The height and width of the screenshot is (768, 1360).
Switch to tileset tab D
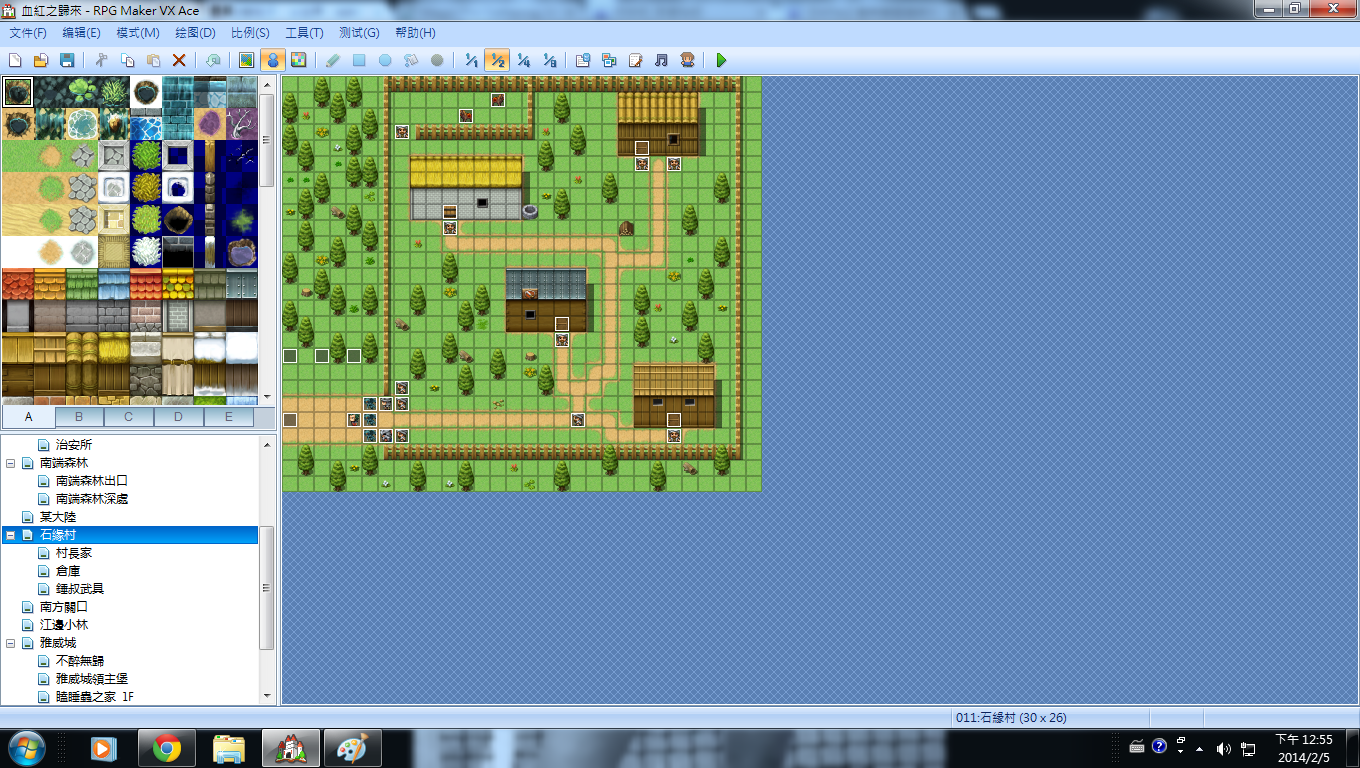point(179,417)
